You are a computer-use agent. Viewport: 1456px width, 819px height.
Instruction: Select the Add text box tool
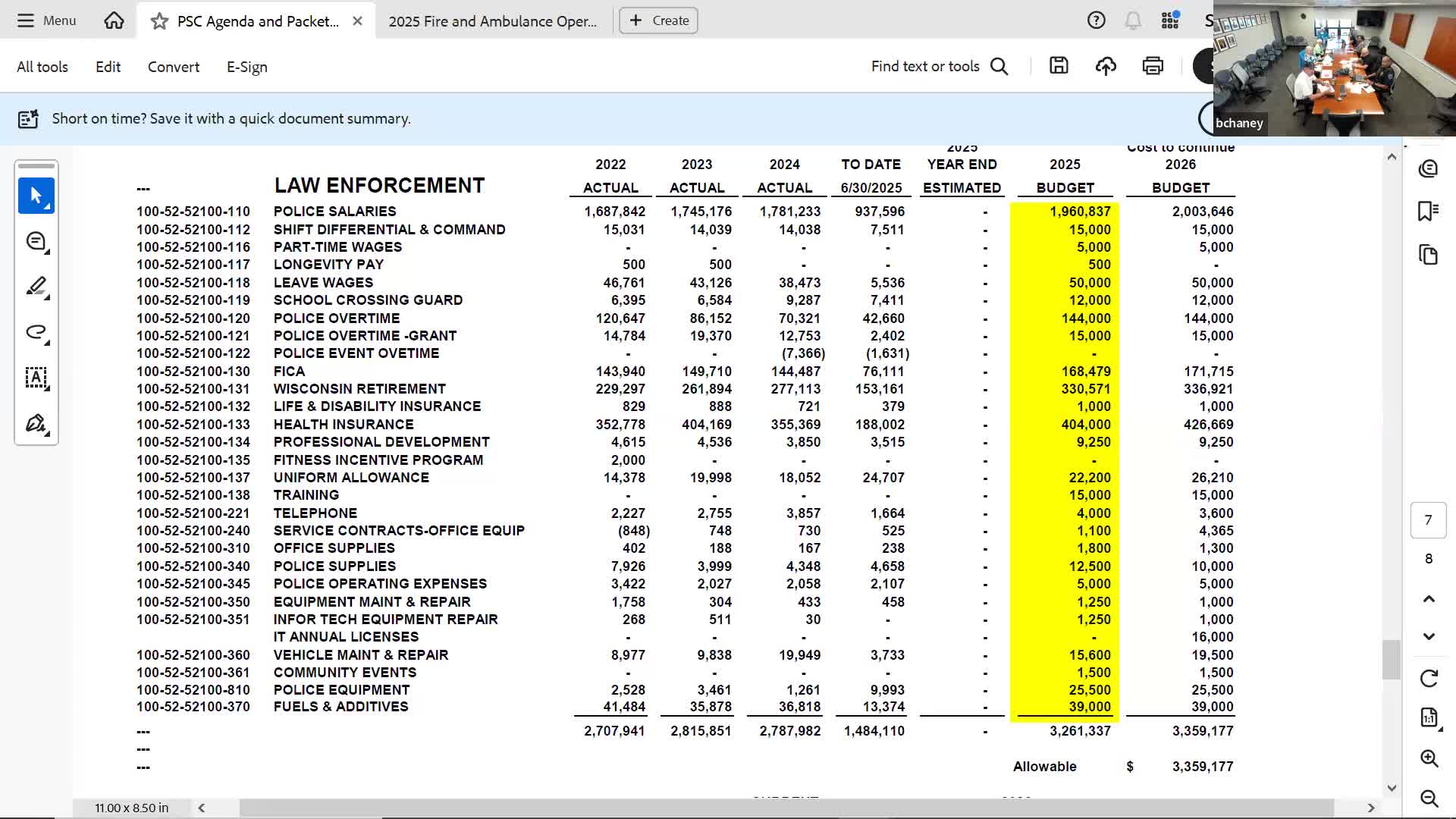coord(36,378)
